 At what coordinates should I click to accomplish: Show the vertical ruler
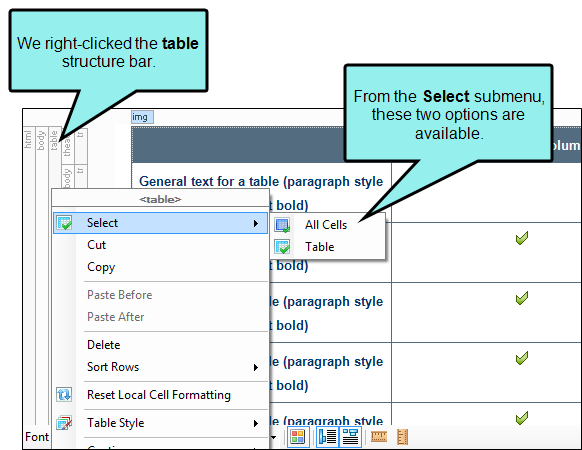point(402,437)
